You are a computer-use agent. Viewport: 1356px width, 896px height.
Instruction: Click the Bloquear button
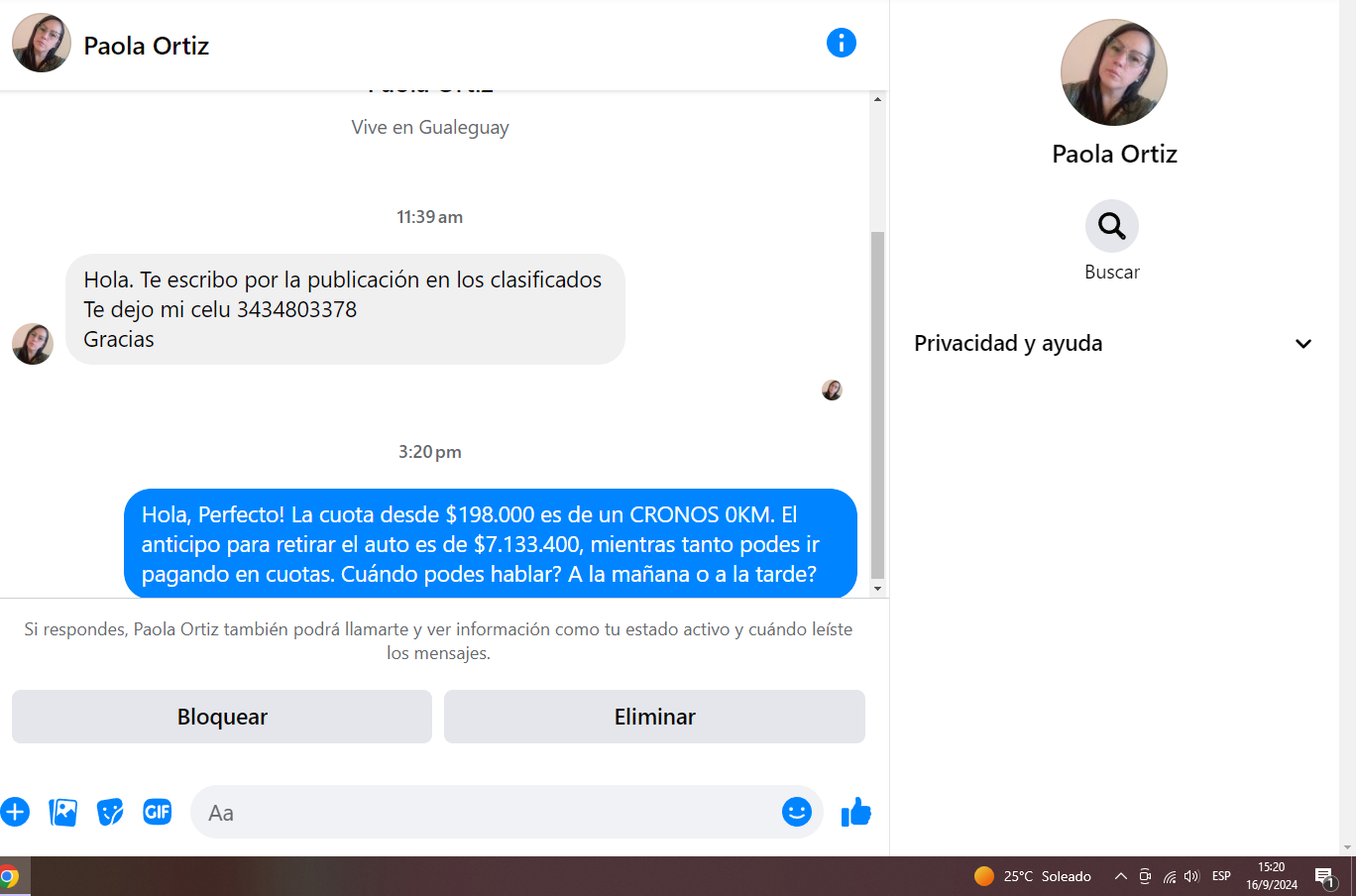coord(222,717)
